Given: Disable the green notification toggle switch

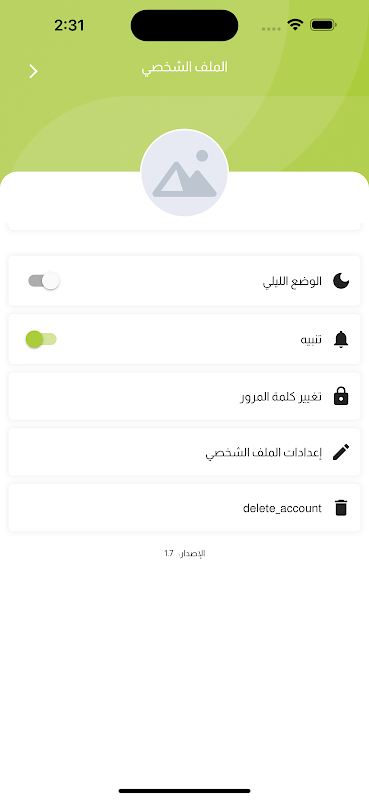Looking at the screenshot, I should 41,339.
